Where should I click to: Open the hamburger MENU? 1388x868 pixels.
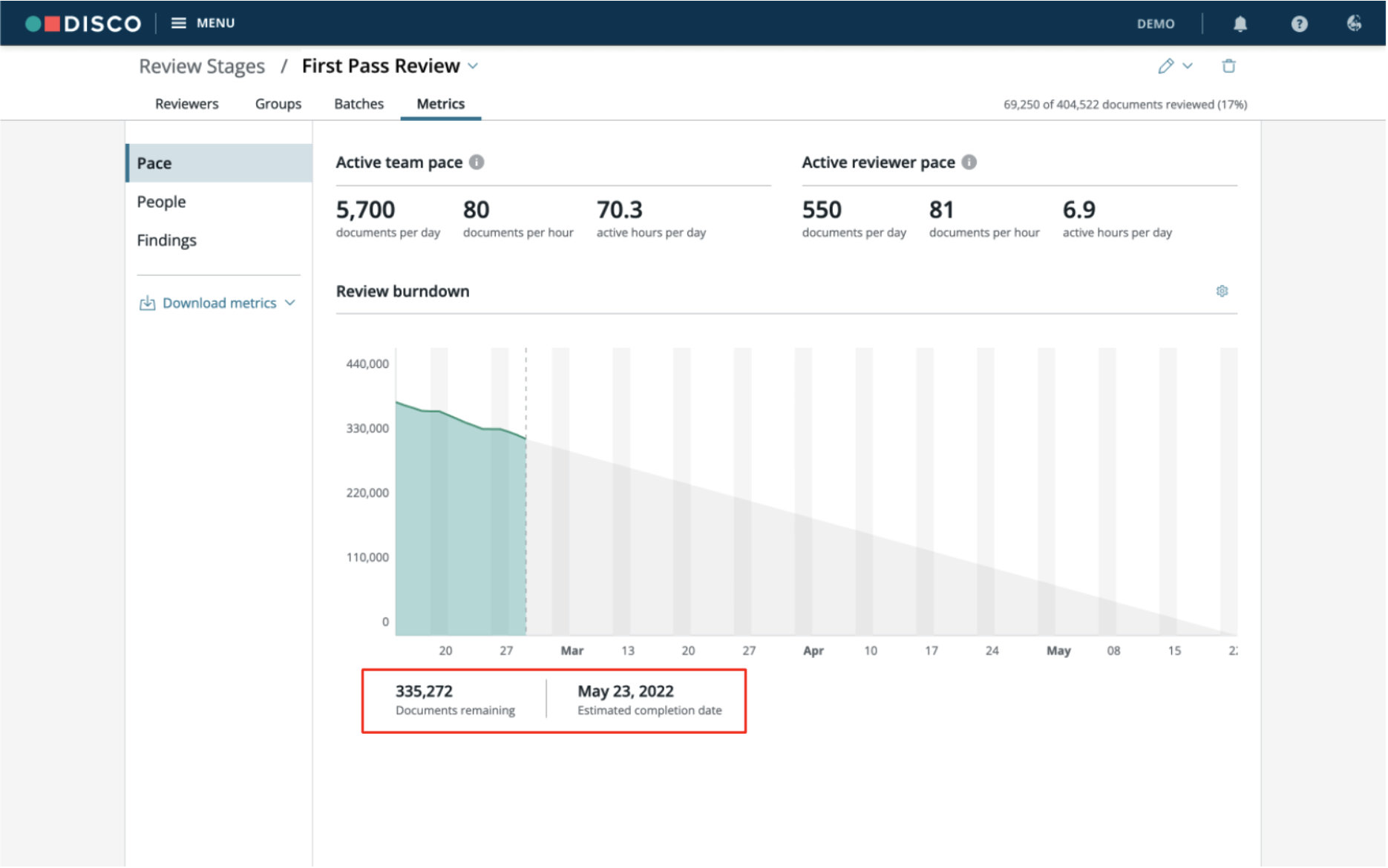(203, 23)
